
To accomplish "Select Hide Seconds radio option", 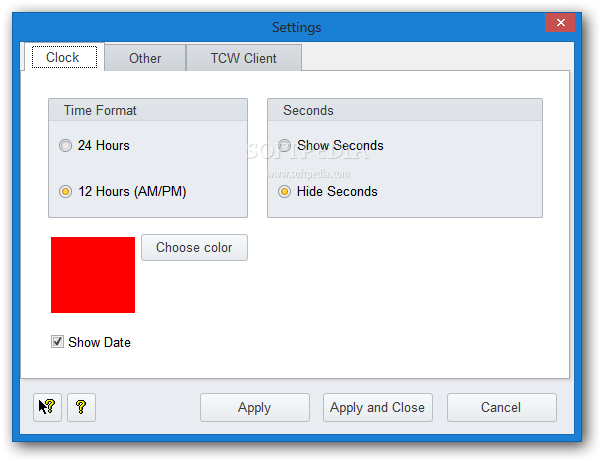I will tap(284, 191).
